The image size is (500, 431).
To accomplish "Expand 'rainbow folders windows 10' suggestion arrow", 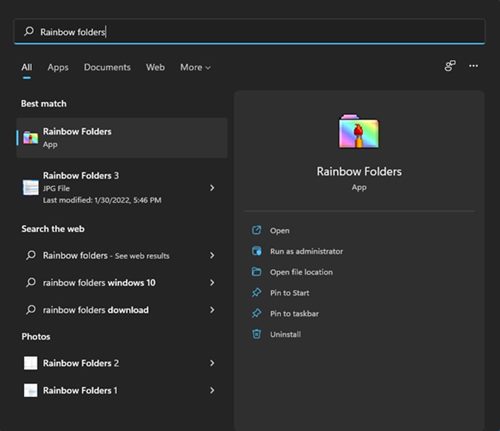I will [x=212, y=283].
